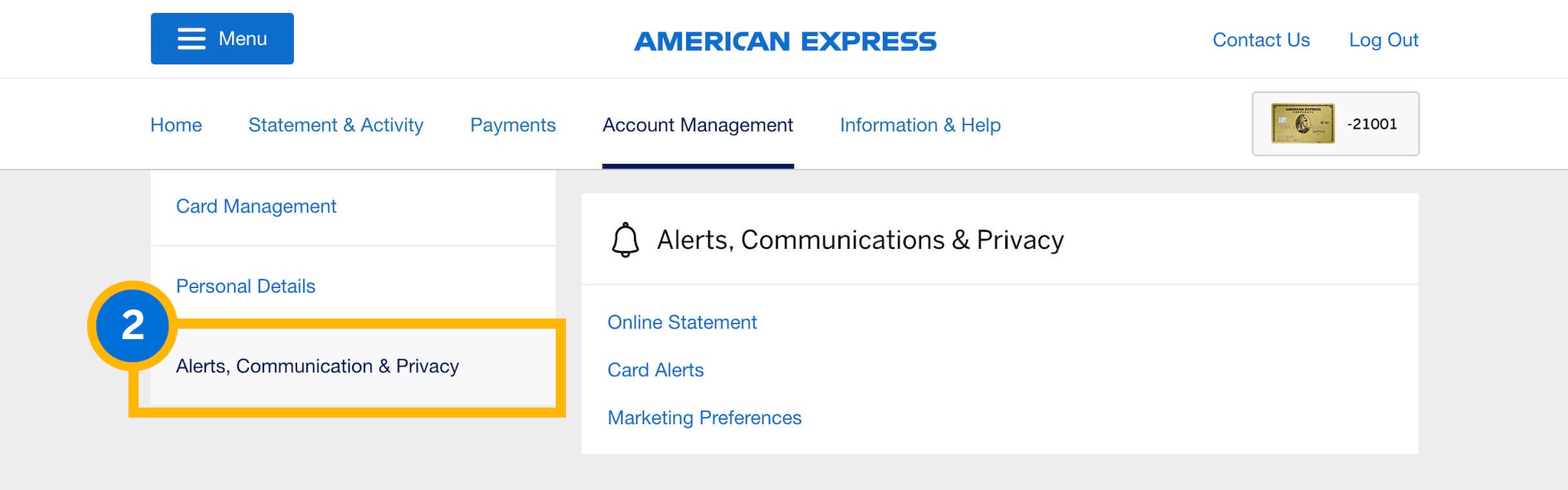The image size is (1568, 490).
Task: Click the Card Alerts link
Action: tap(655, 371)
